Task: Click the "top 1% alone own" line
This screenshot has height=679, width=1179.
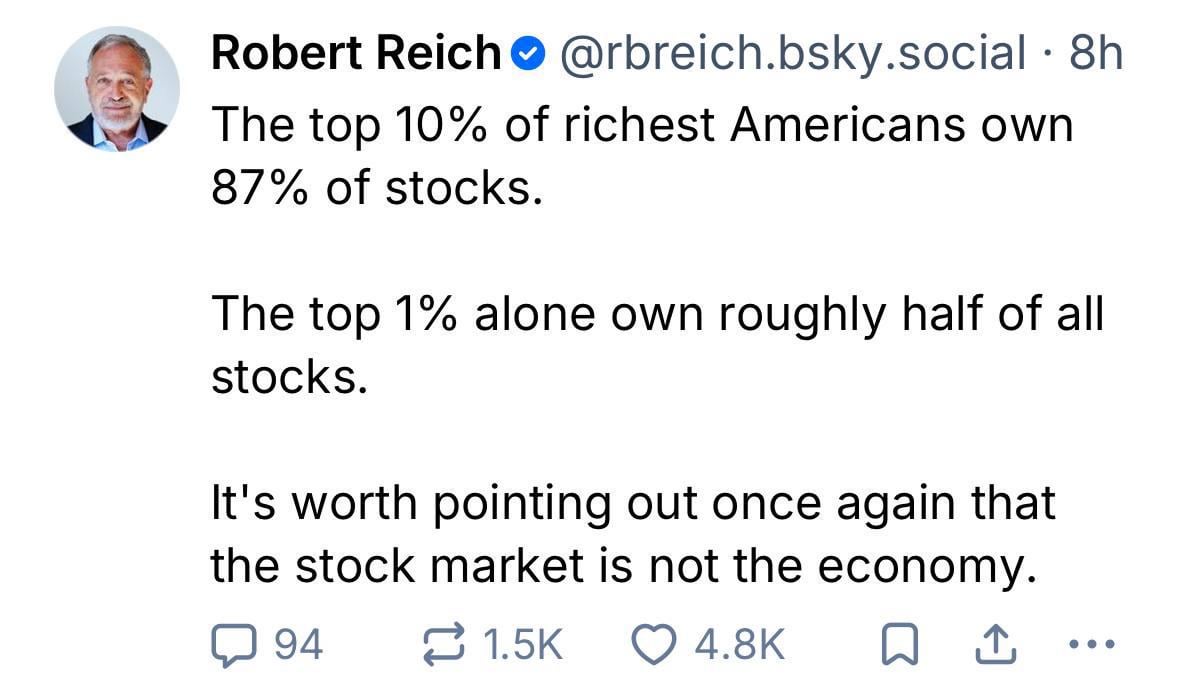Action: [x=657, y=314]
